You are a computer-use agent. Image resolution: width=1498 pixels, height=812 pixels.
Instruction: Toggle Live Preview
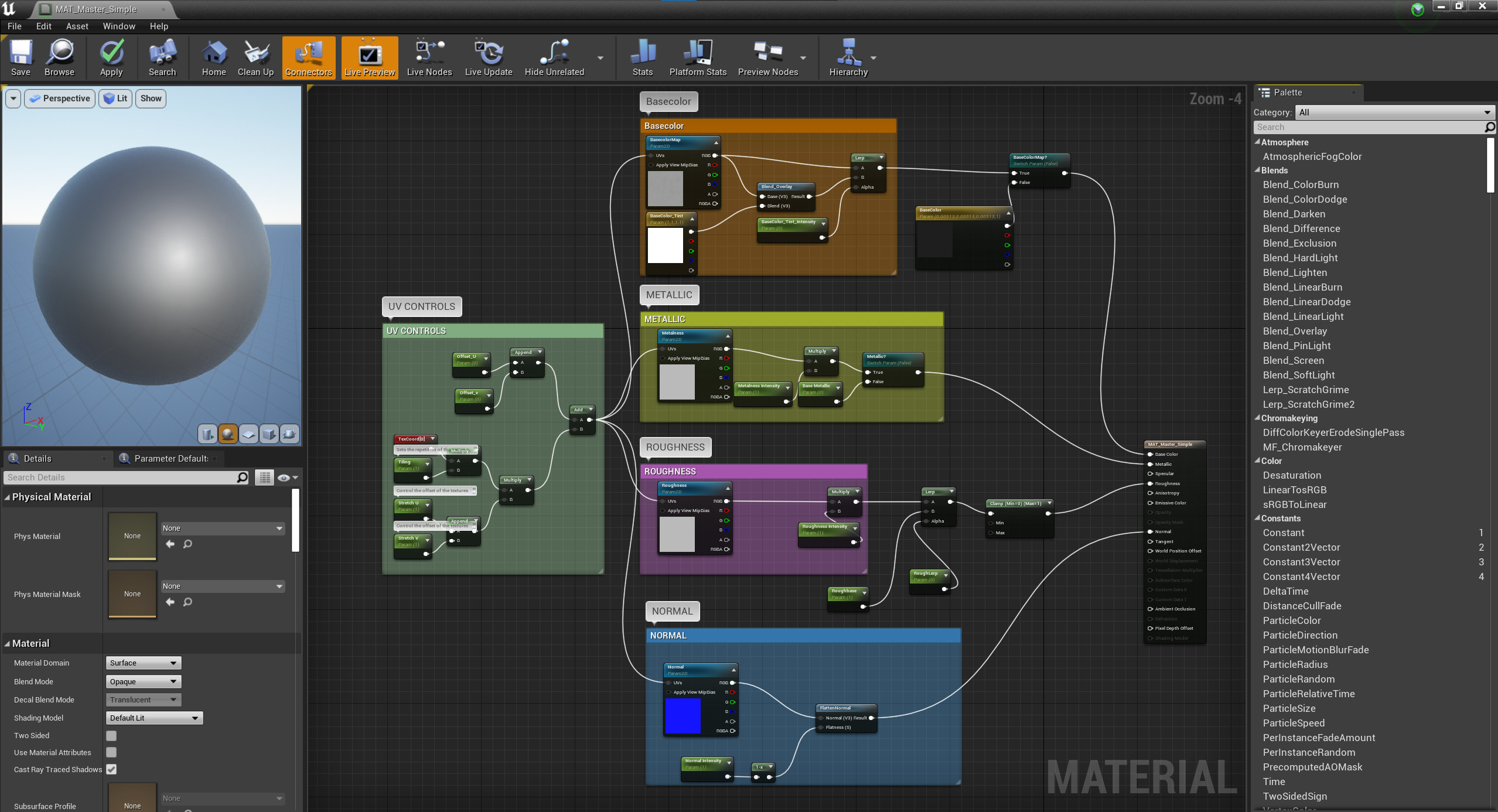[370, 57]
